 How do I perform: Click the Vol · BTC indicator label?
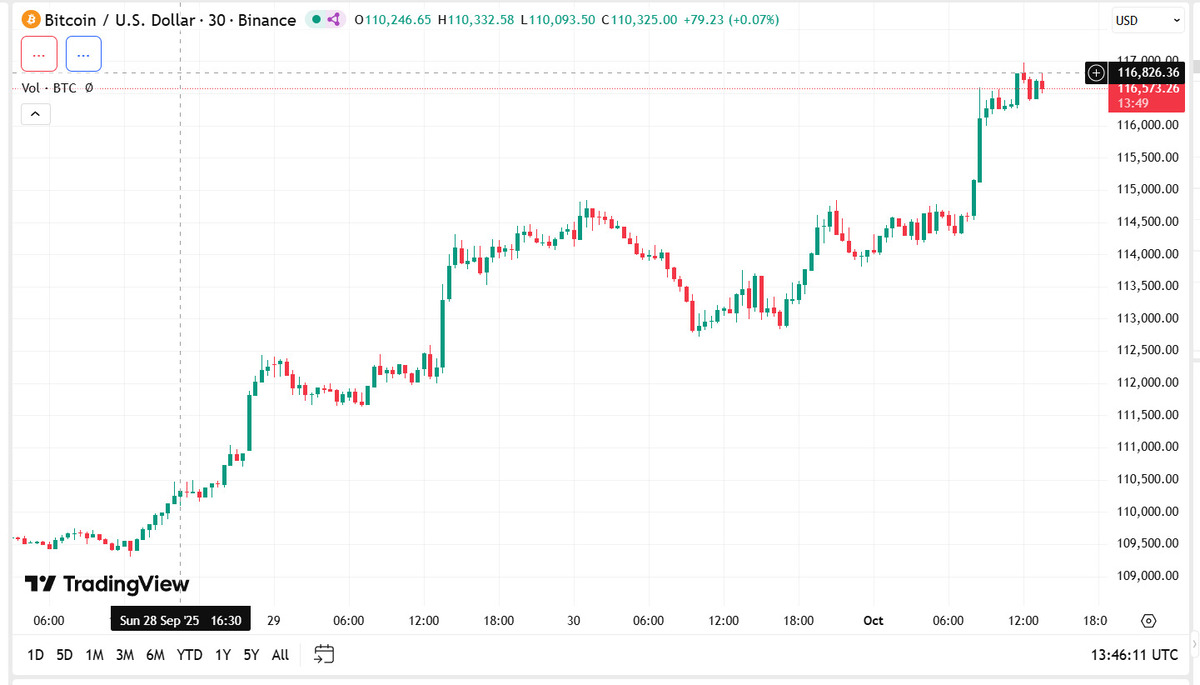(x=50, y=88)
